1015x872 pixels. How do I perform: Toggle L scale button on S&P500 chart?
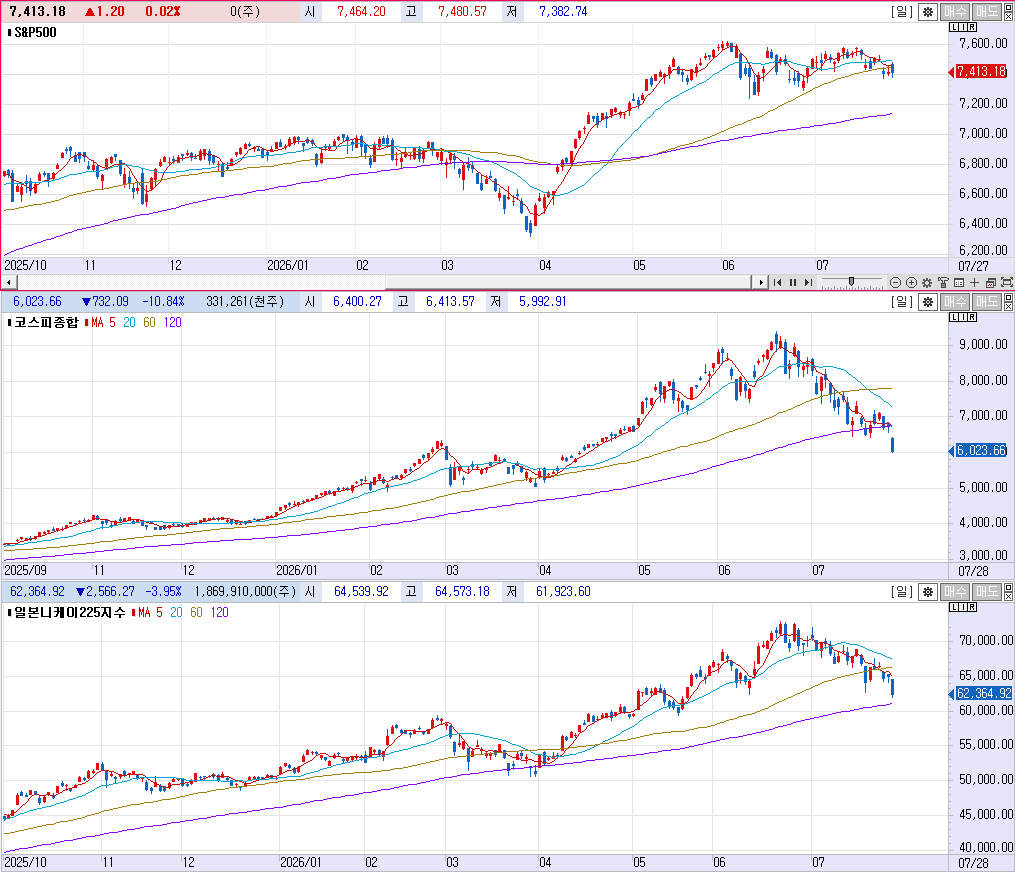[x=953, y=27]
